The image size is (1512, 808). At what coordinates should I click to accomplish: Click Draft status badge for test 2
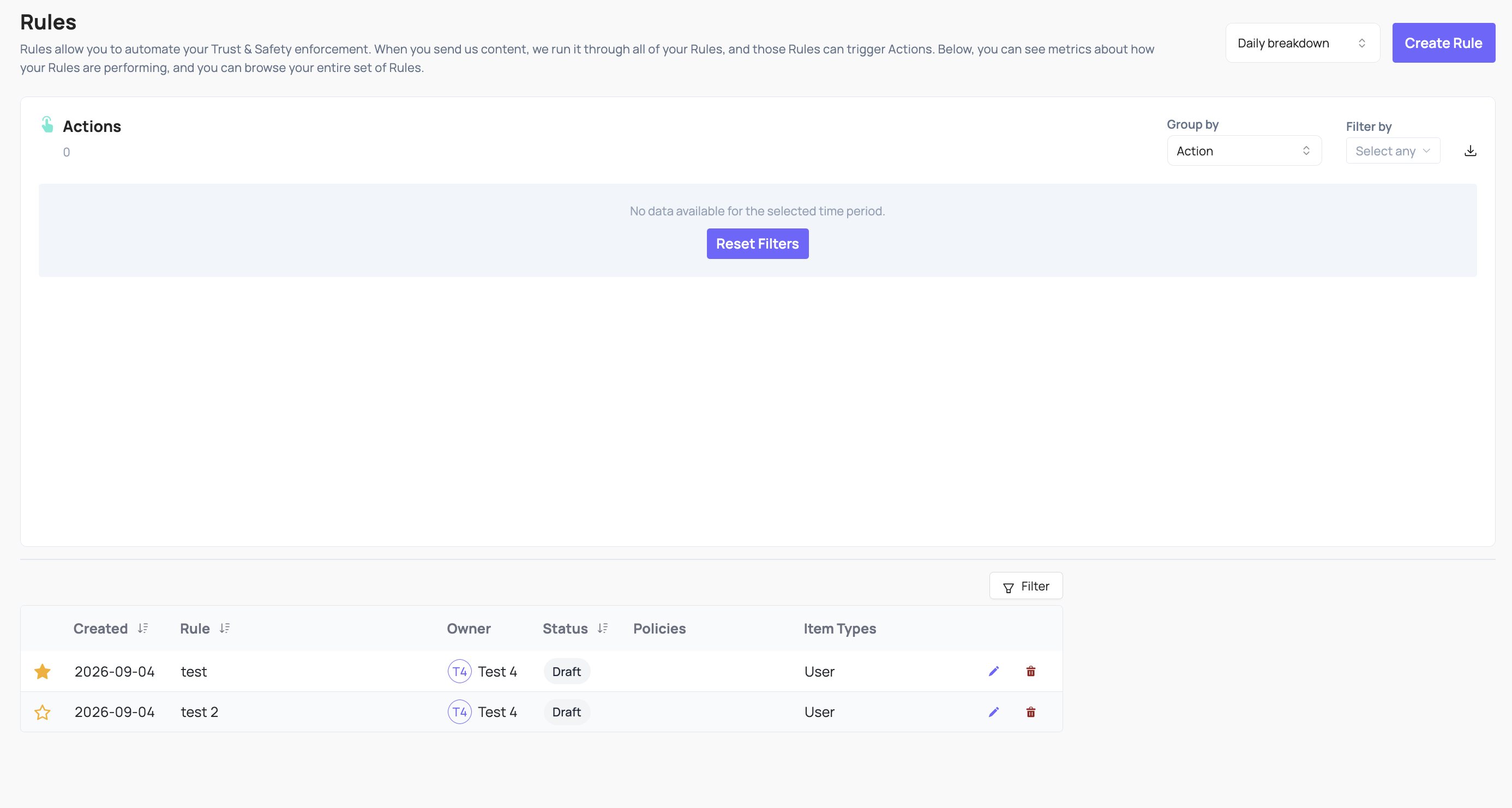point(566,711)
